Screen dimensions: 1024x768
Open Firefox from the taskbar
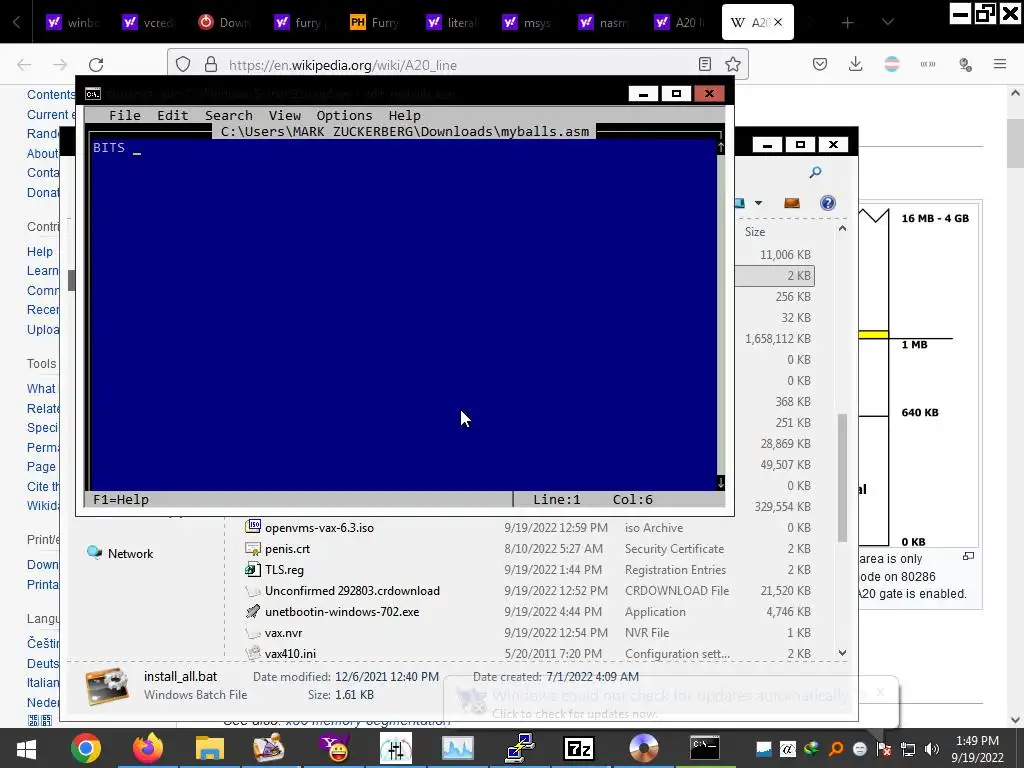coord(148,748)
